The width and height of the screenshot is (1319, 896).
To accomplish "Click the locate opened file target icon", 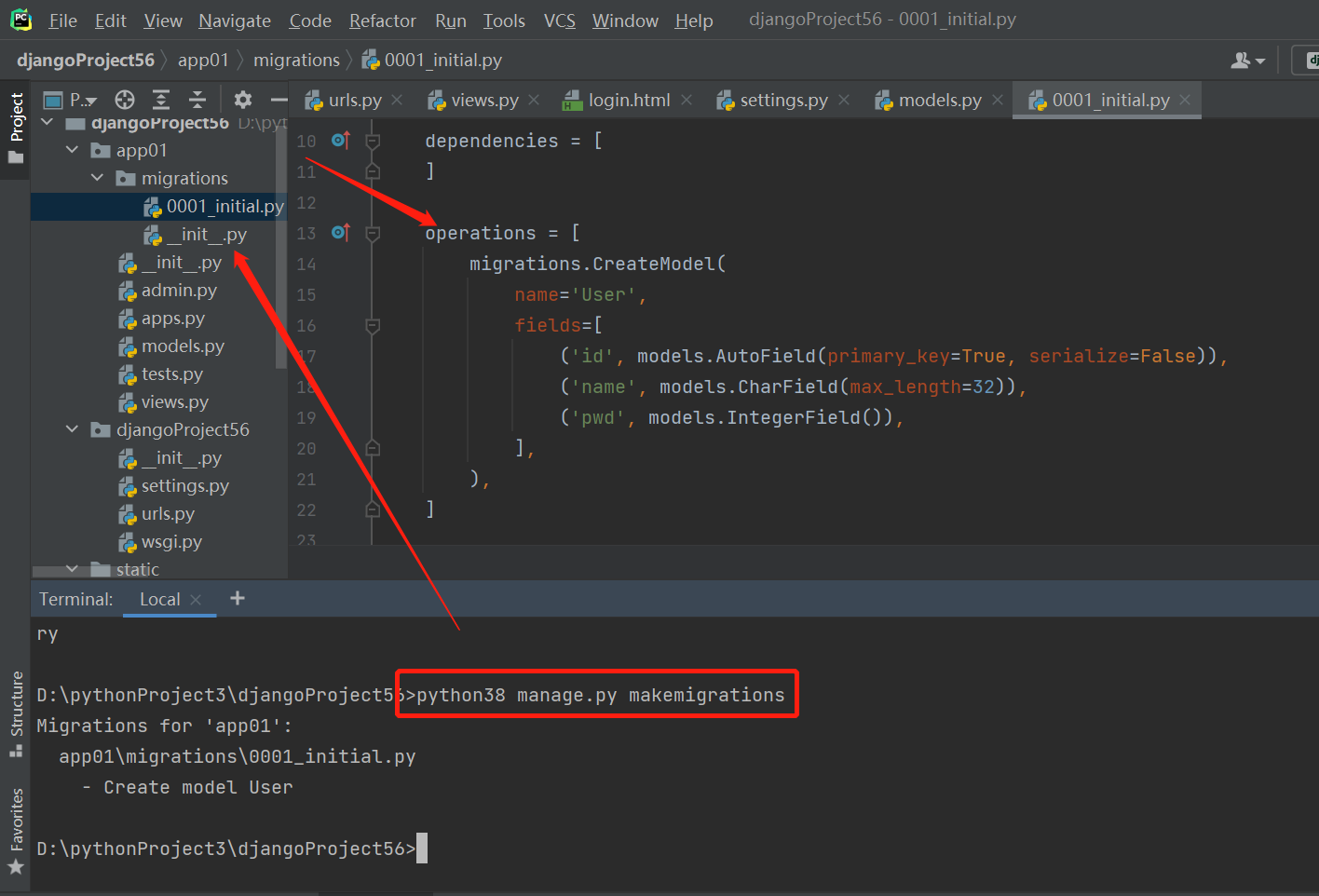I will tap(125, 100).
